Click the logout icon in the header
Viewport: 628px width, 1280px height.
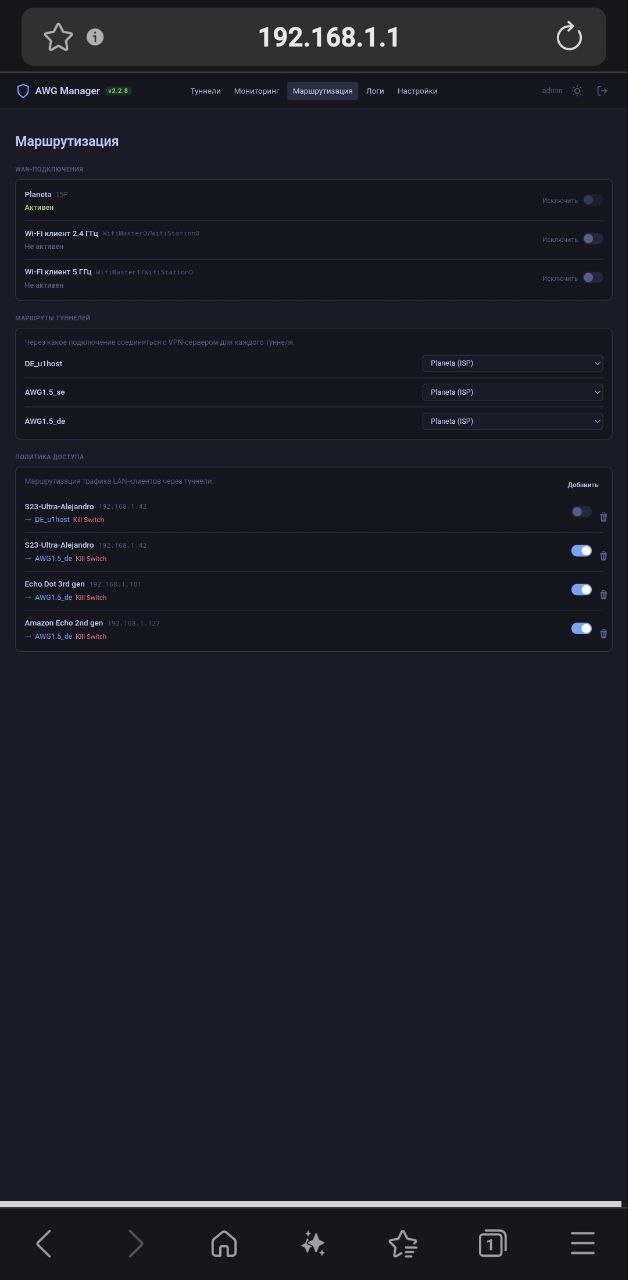602,91
